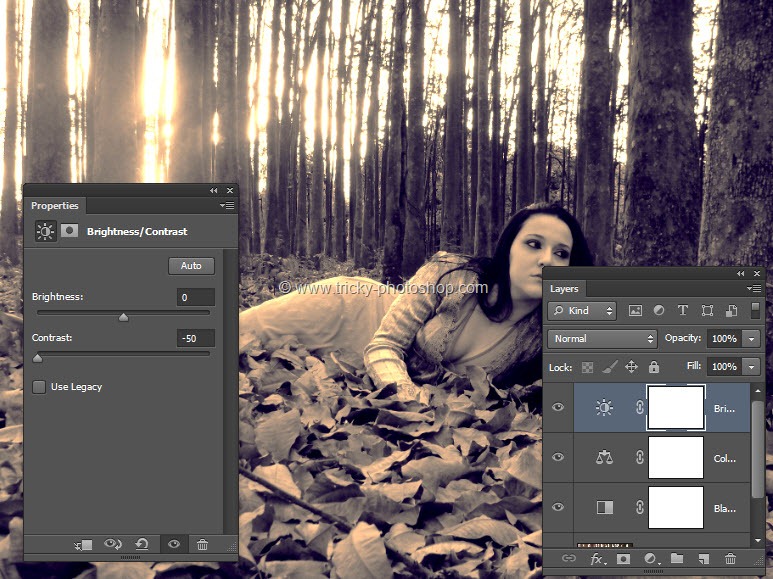Delete the adjustment layer via Properties trash icon
Screen dimensions: 773x579
point(203,544)
